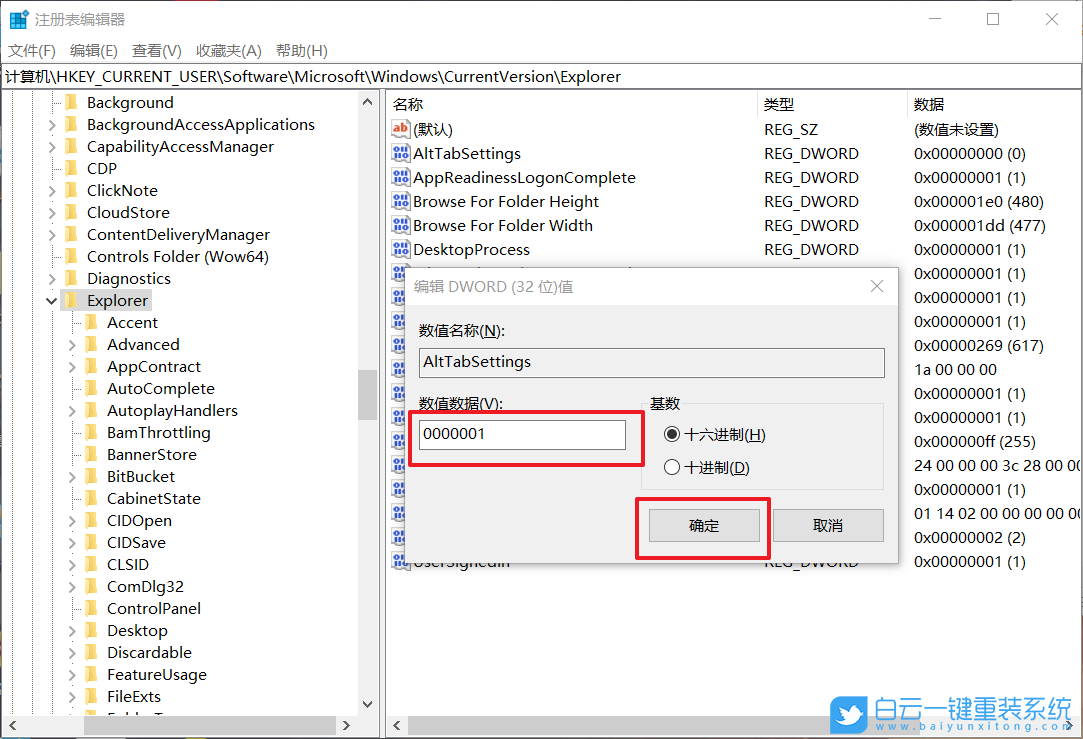Click the AltTabSettings REG_DWORD icon

[399, 153]
